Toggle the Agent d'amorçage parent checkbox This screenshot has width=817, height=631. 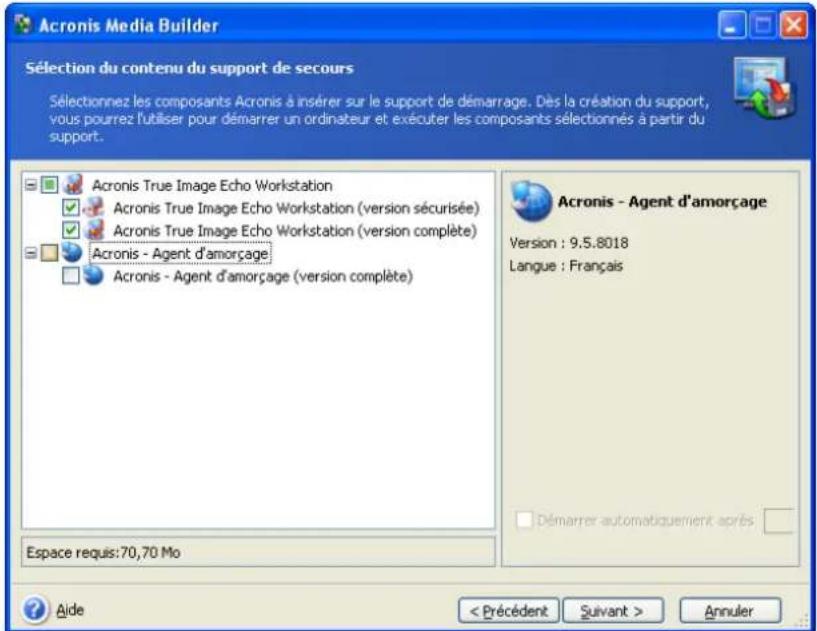tap(49, 253)
